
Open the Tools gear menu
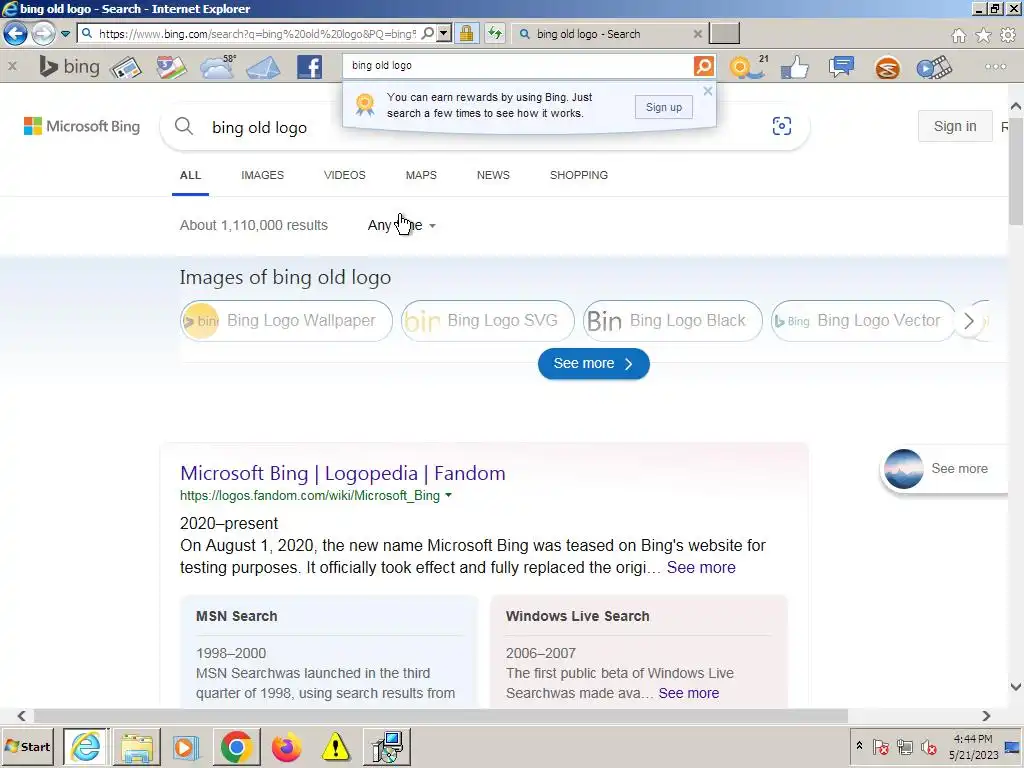click(1008, 35)
